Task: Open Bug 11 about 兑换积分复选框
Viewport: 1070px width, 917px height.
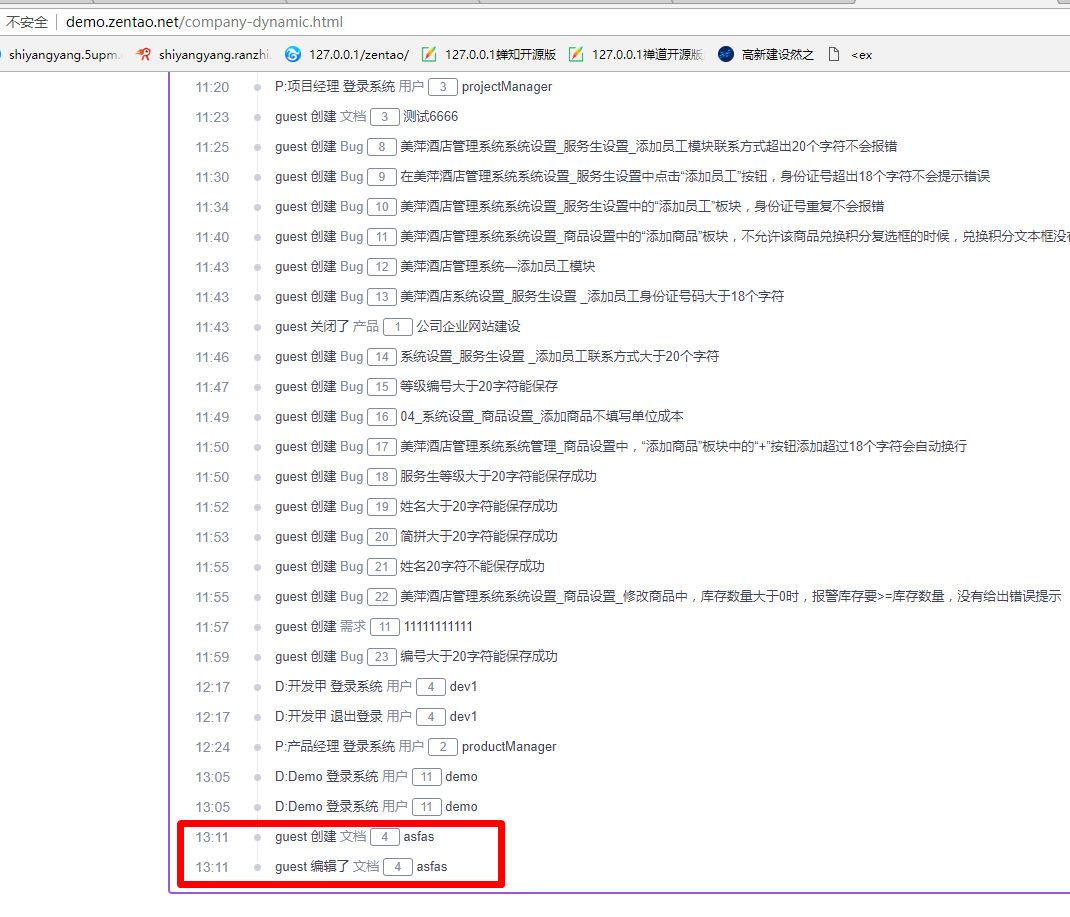Action: (735, 237)
